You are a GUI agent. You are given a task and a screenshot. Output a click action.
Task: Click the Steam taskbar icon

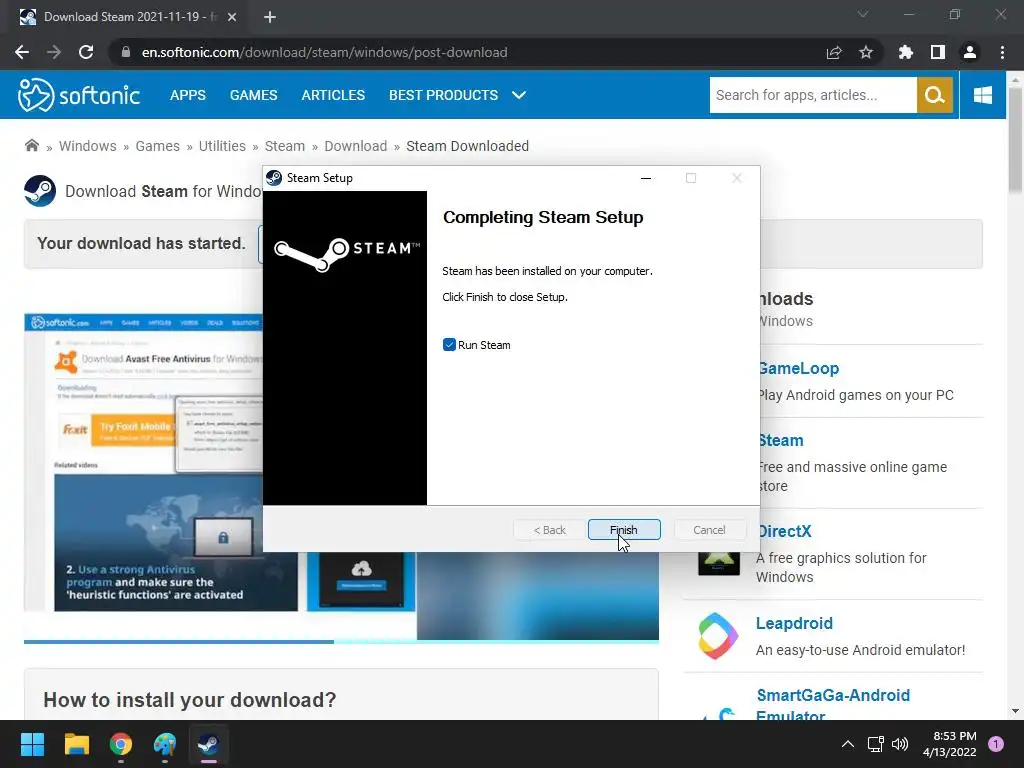click(208, 744)
